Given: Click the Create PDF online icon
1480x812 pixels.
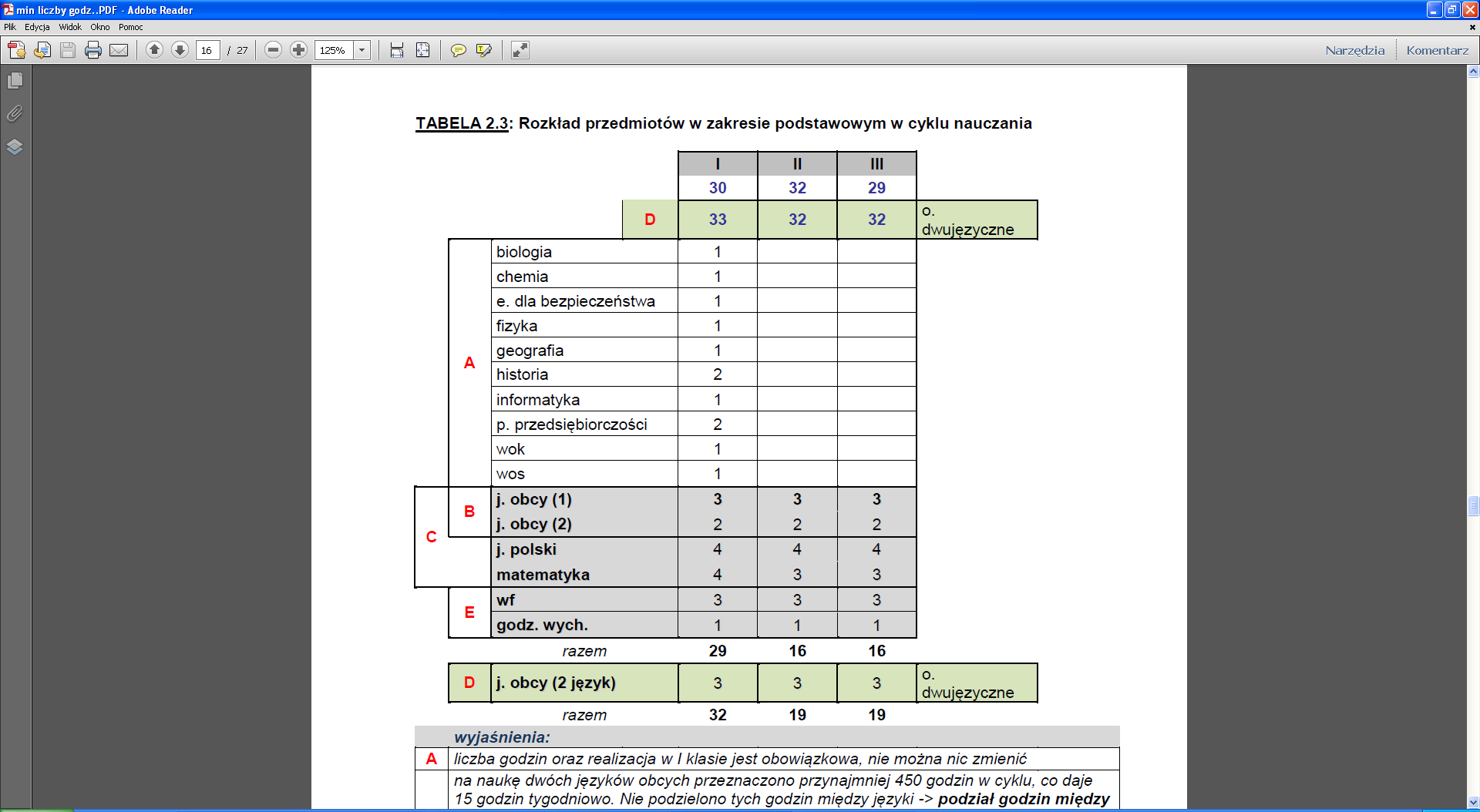Looking at the screenshot, I should pos(16,50).
